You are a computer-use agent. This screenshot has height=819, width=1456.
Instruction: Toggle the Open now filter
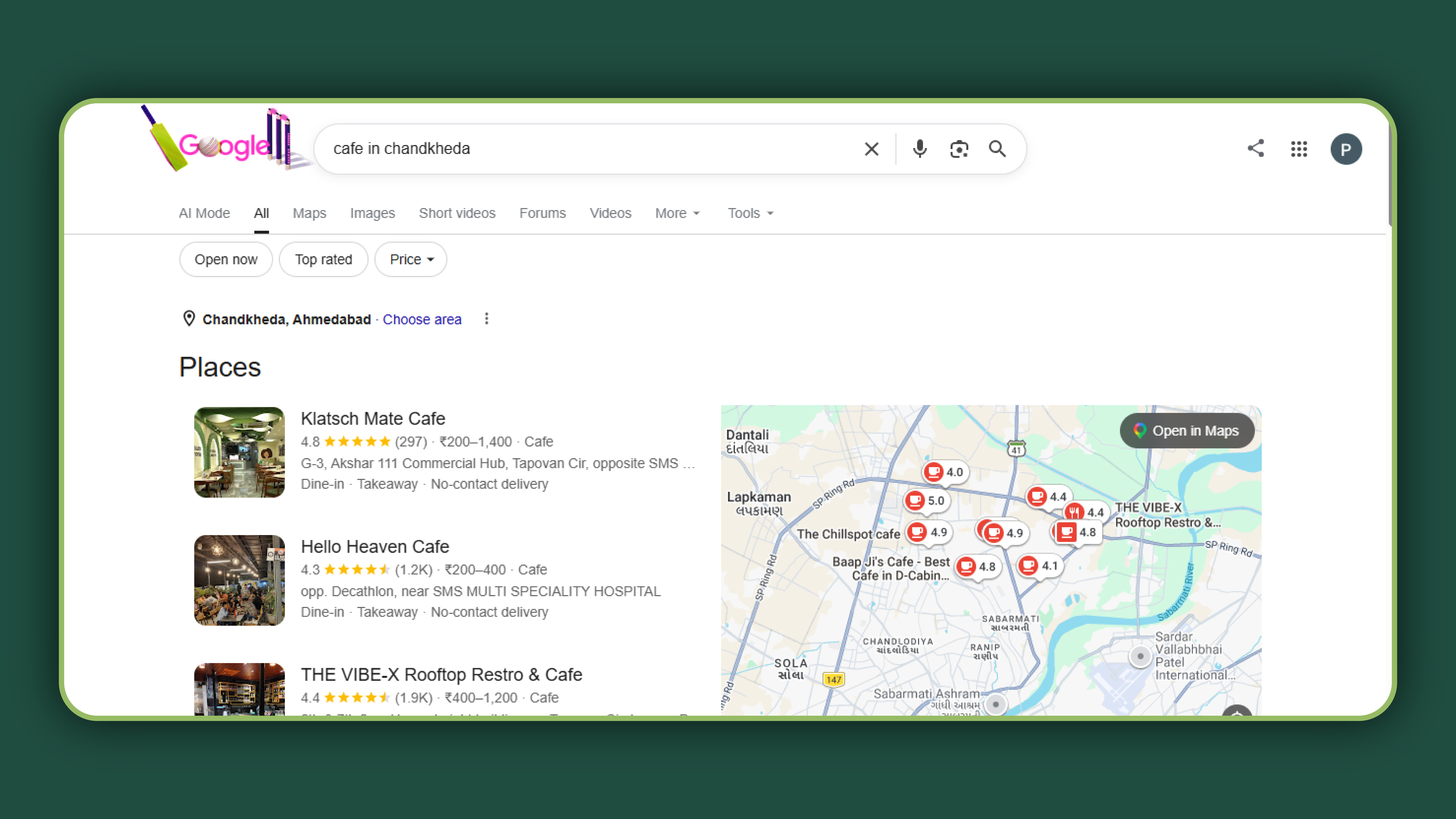coord(226,259)
